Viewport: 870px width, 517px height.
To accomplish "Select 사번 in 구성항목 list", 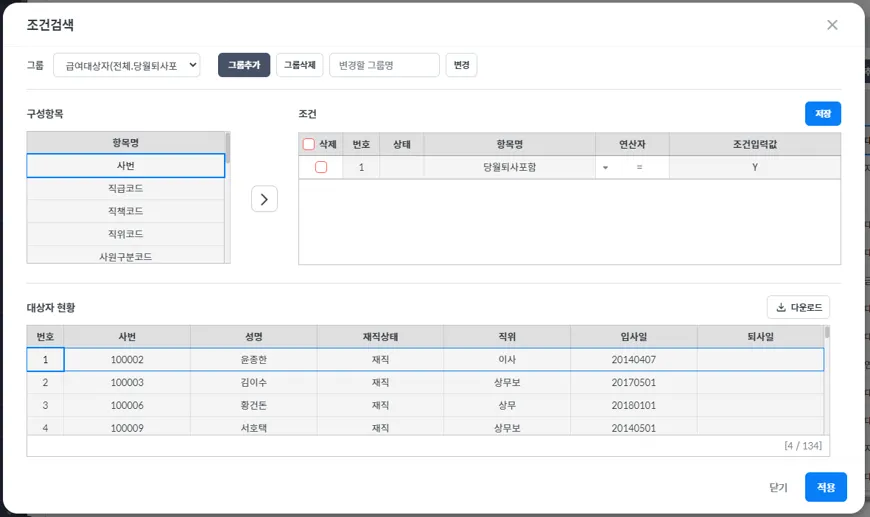I will [x=125, y=166].
